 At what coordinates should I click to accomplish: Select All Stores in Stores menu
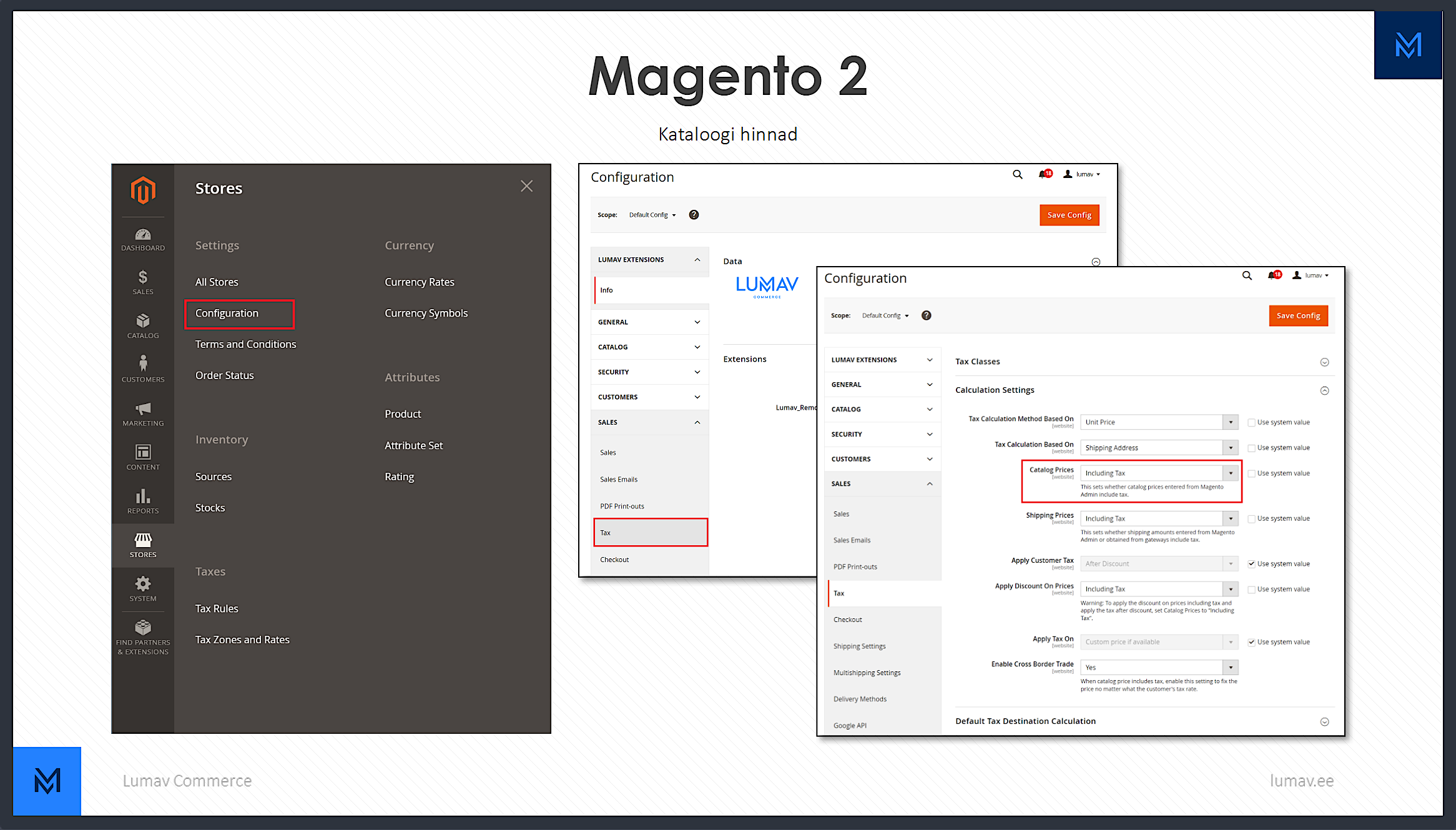(217, 282)
